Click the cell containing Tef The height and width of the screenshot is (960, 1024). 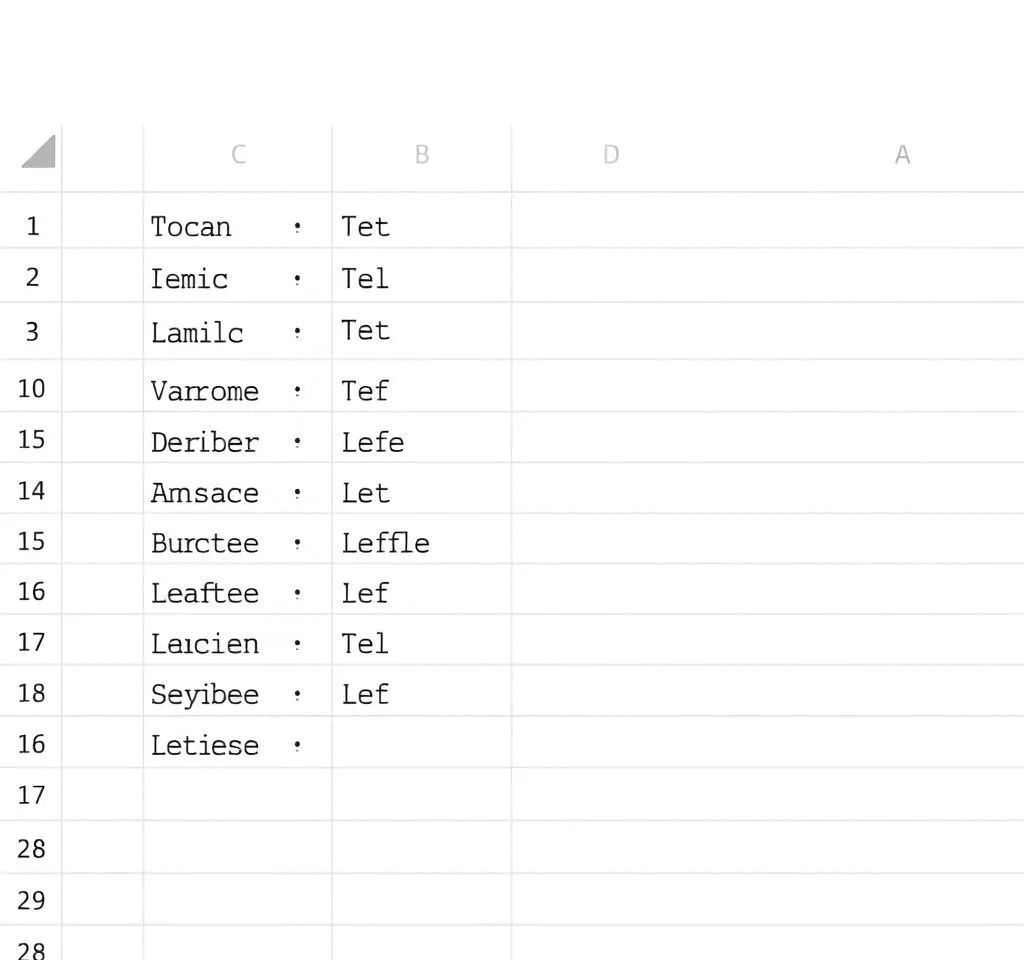point(365,391)
